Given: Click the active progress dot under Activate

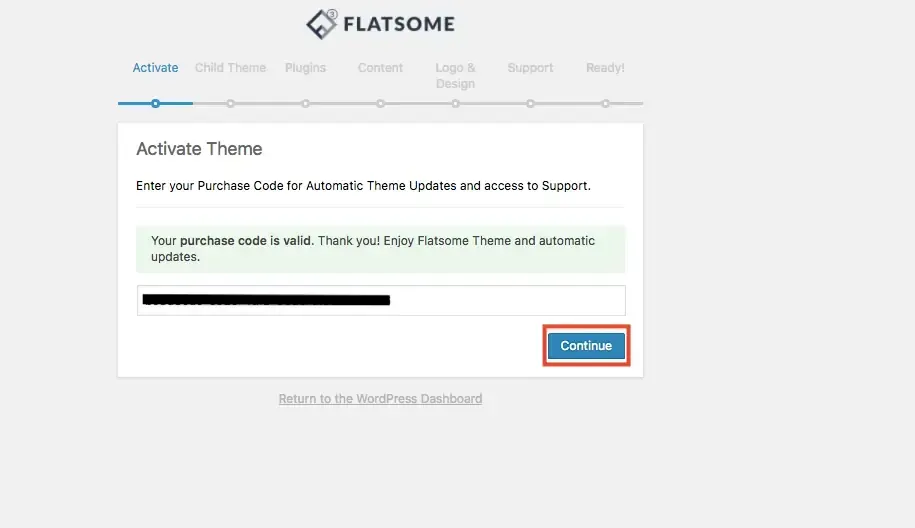Looking at the screenshot, I should coord(155,104).
